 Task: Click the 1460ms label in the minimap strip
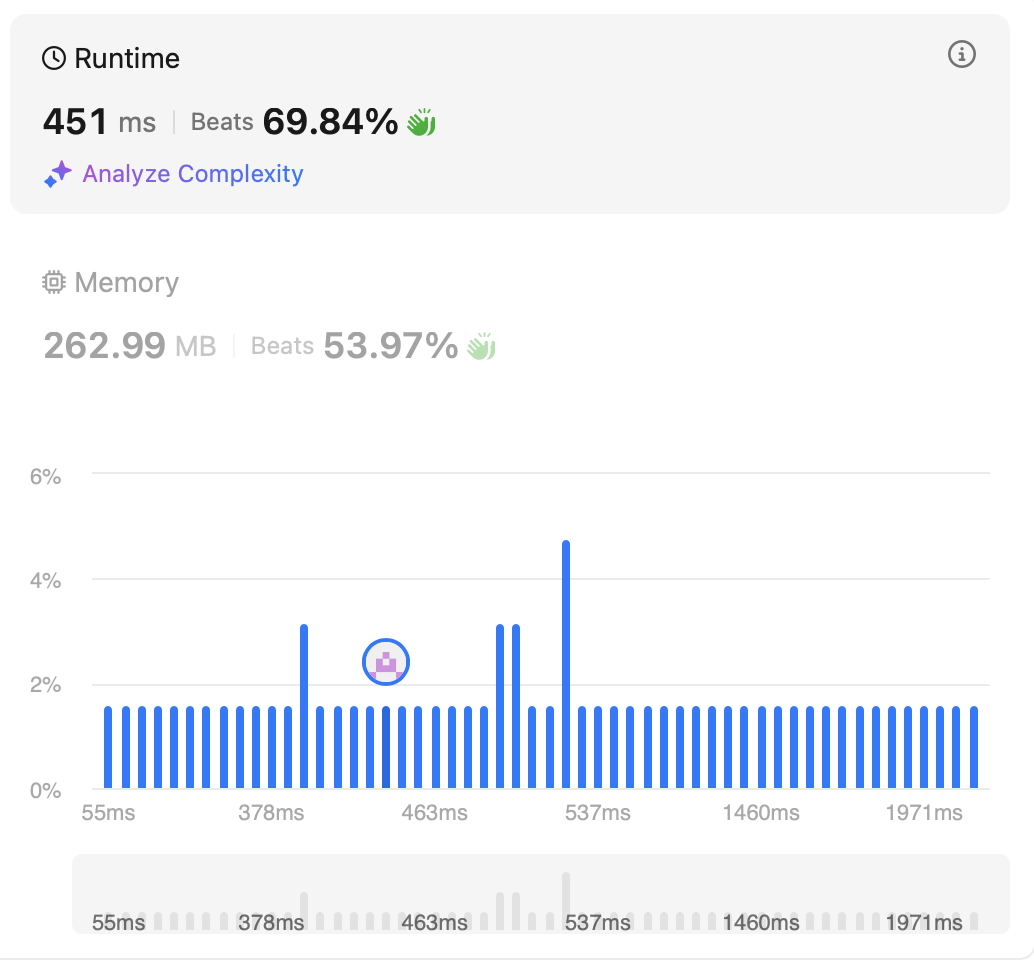click(760, 922)
